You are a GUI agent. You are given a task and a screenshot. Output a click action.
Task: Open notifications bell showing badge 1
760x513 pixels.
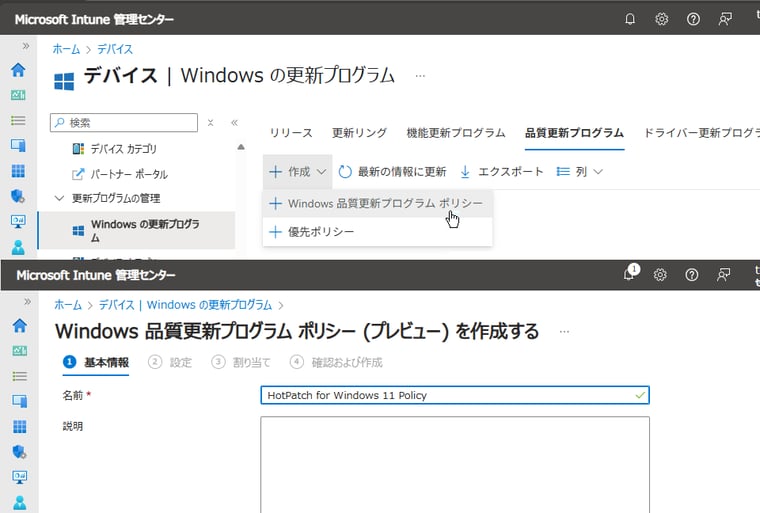[x=630, y=274]
